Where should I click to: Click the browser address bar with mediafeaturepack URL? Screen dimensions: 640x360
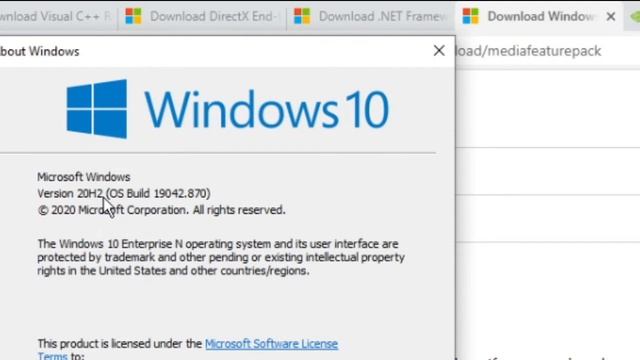click(x=548, y=51)
